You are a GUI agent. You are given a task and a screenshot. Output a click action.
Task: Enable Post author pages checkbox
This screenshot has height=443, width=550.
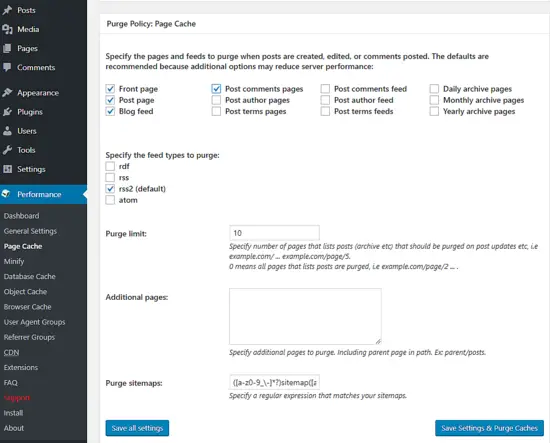[216, 100]
